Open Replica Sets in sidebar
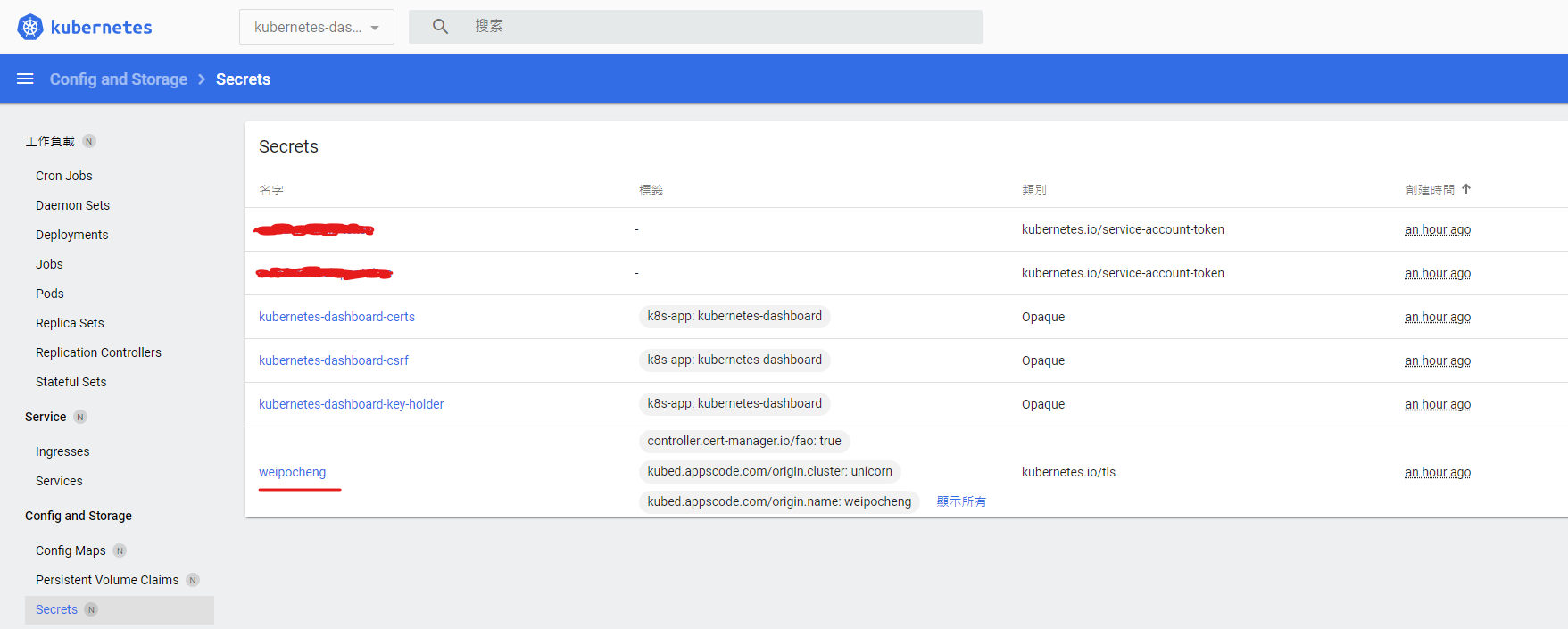The image size is (1568, 629). tap(70, 323)
